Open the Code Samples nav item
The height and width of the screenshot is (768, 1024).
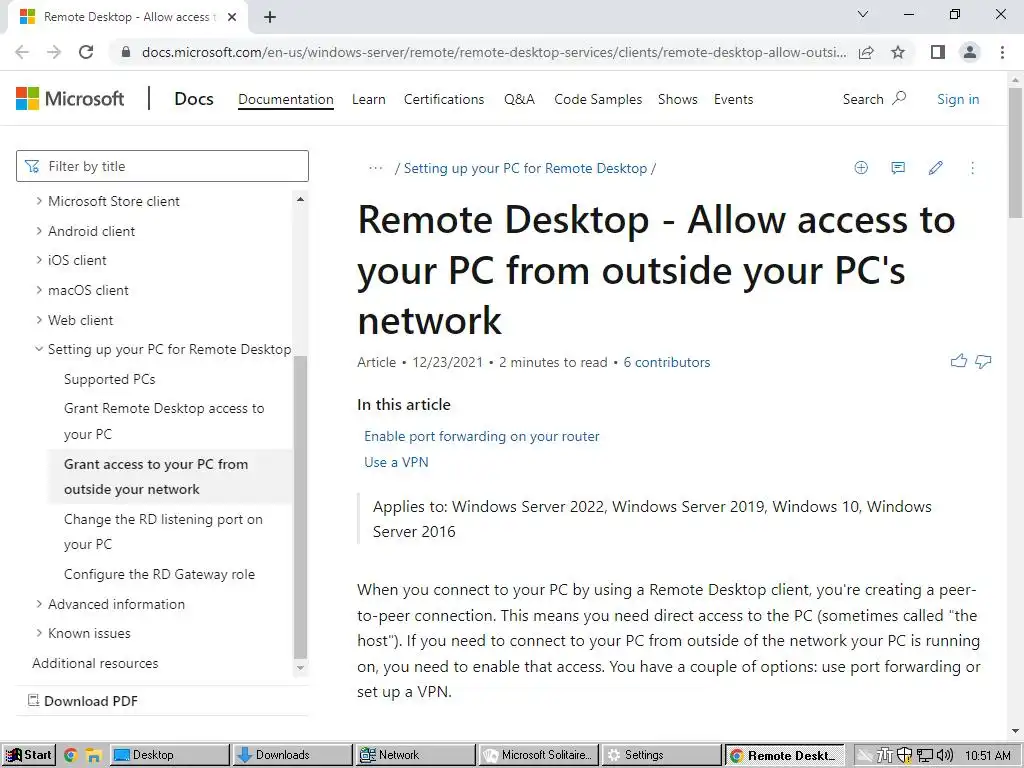pyautogui.click(x=598, y=99)
